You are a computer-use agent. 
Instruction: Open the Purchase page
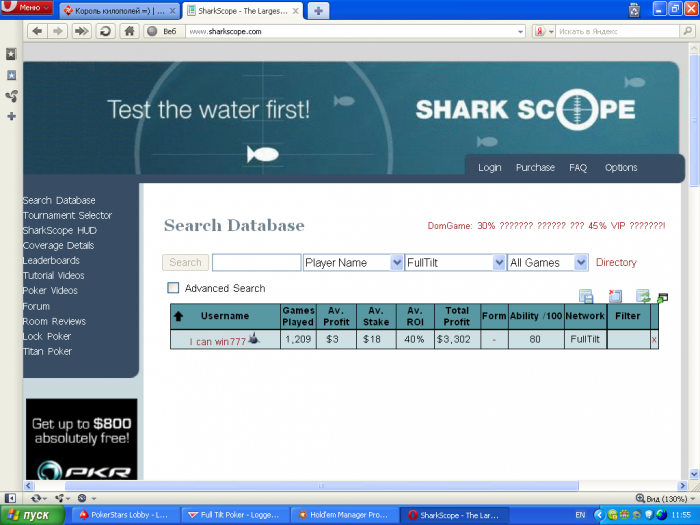coord(535,167)
